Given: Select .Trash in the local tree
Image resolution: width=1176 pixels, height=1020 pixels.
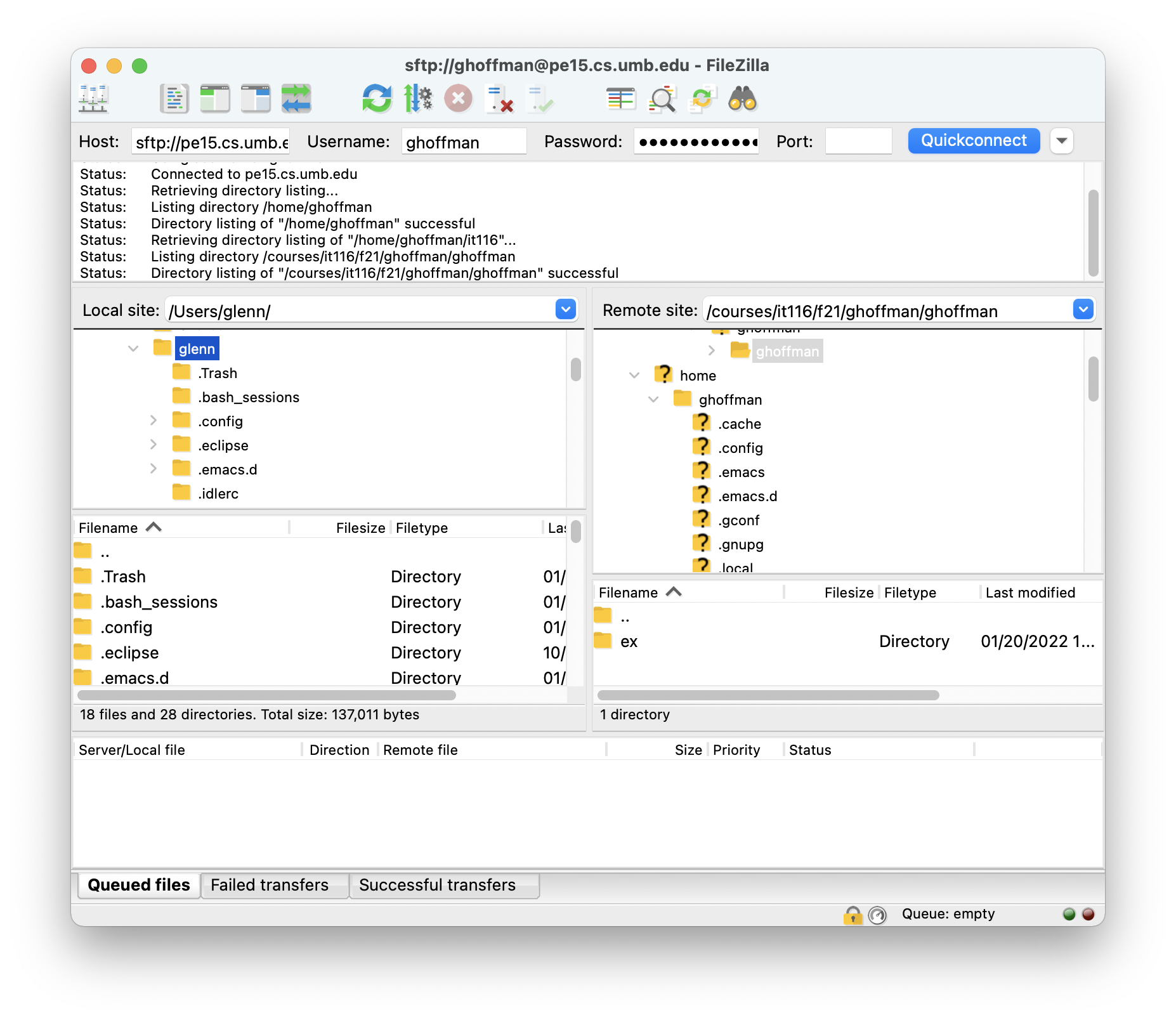Looking at the screenshot, I should point(217,373).
